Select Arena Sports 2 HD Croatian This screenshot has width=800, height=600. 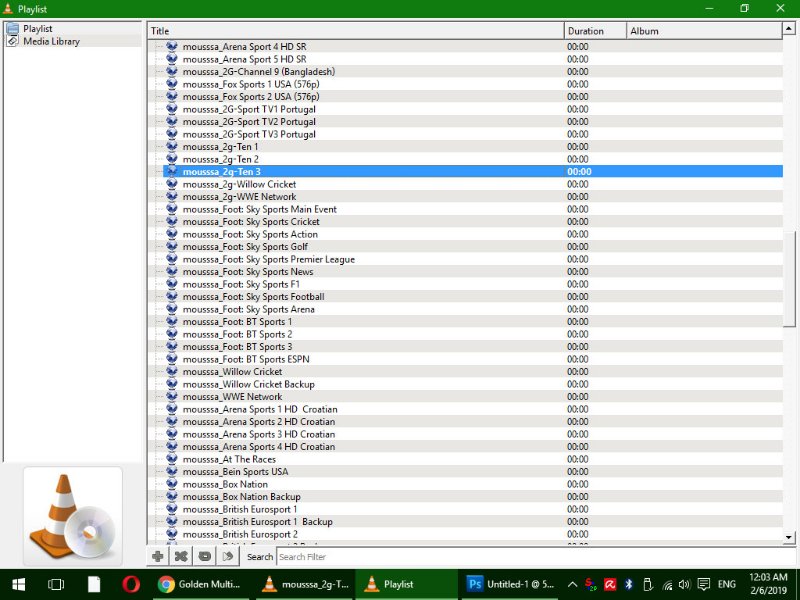coord(259,421)
